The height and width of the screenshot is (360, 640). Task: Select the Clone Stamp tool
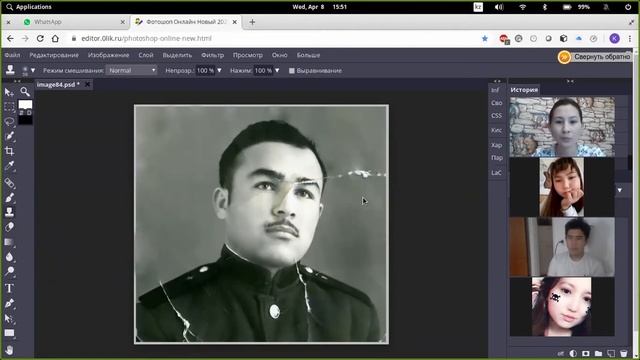coord(9,212)
